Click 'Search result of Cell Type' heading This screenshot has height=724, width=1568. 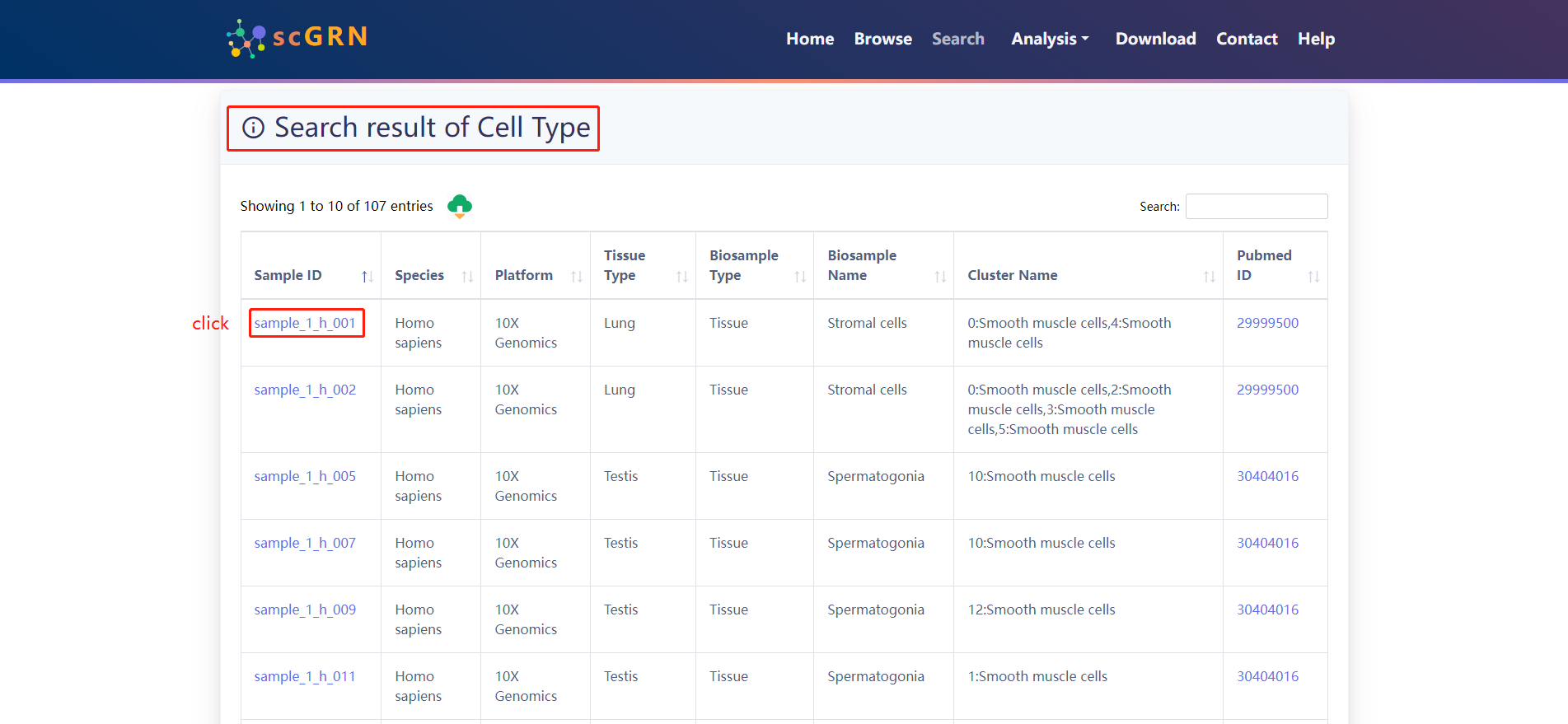point(432,128)
